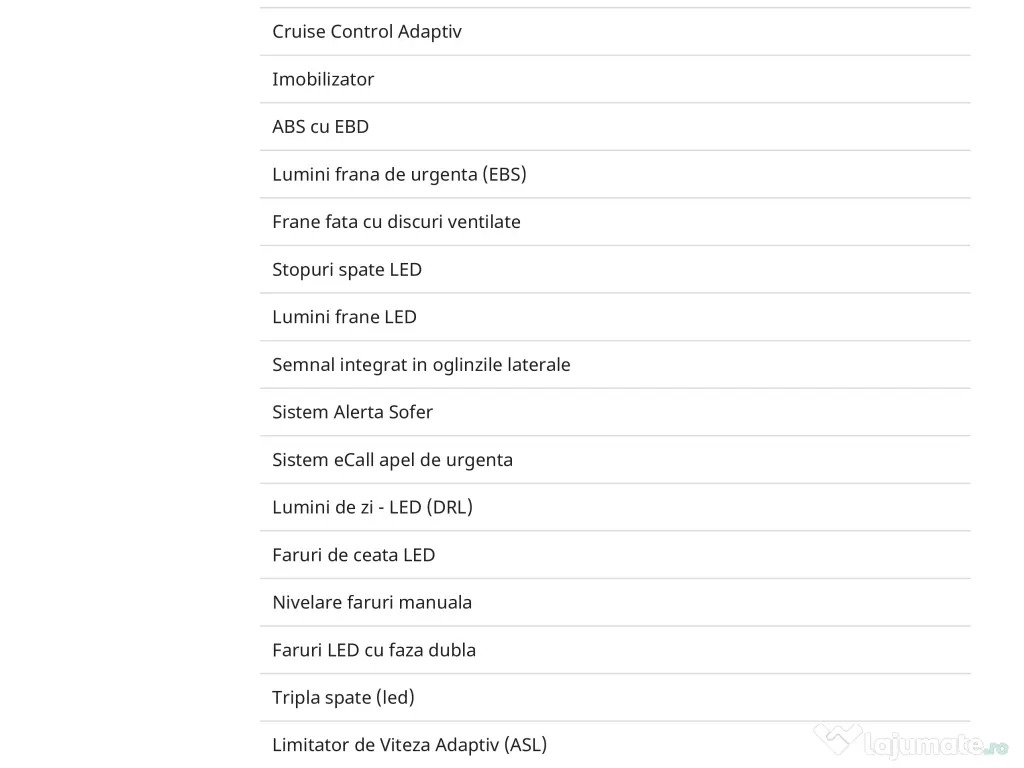
Task: Click the (EBS) abbreviation text
Action: click(505, 174)
